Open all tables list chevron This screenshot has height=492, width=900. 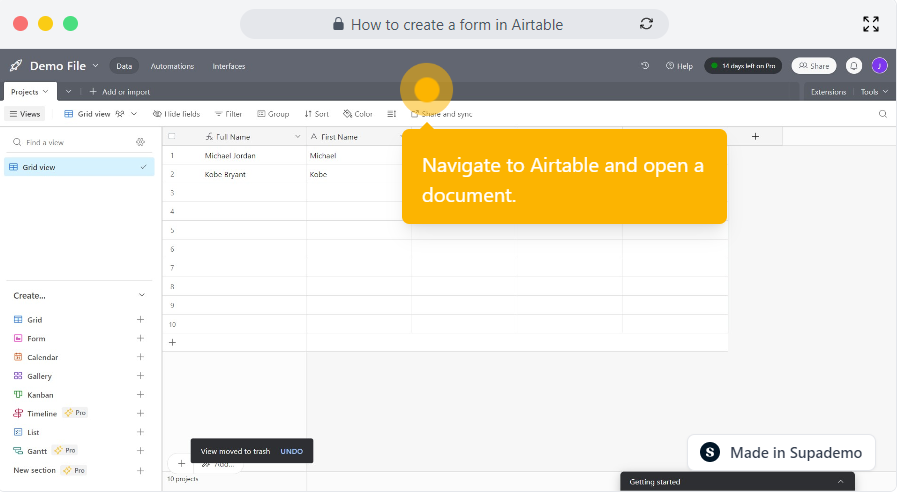tap(68, 91)
